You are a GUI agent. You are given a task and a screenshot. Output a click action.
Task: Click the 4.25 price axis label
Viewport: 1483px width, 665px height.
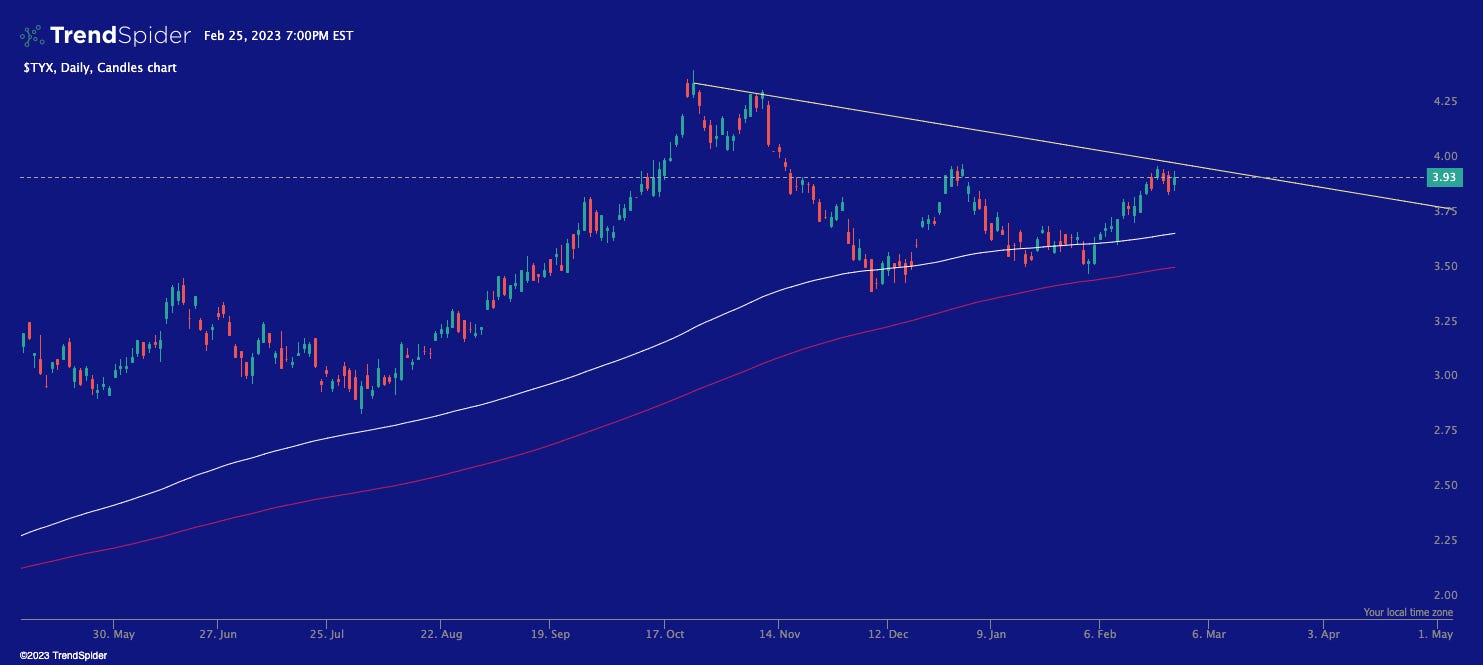click(x=1444, y=102)
